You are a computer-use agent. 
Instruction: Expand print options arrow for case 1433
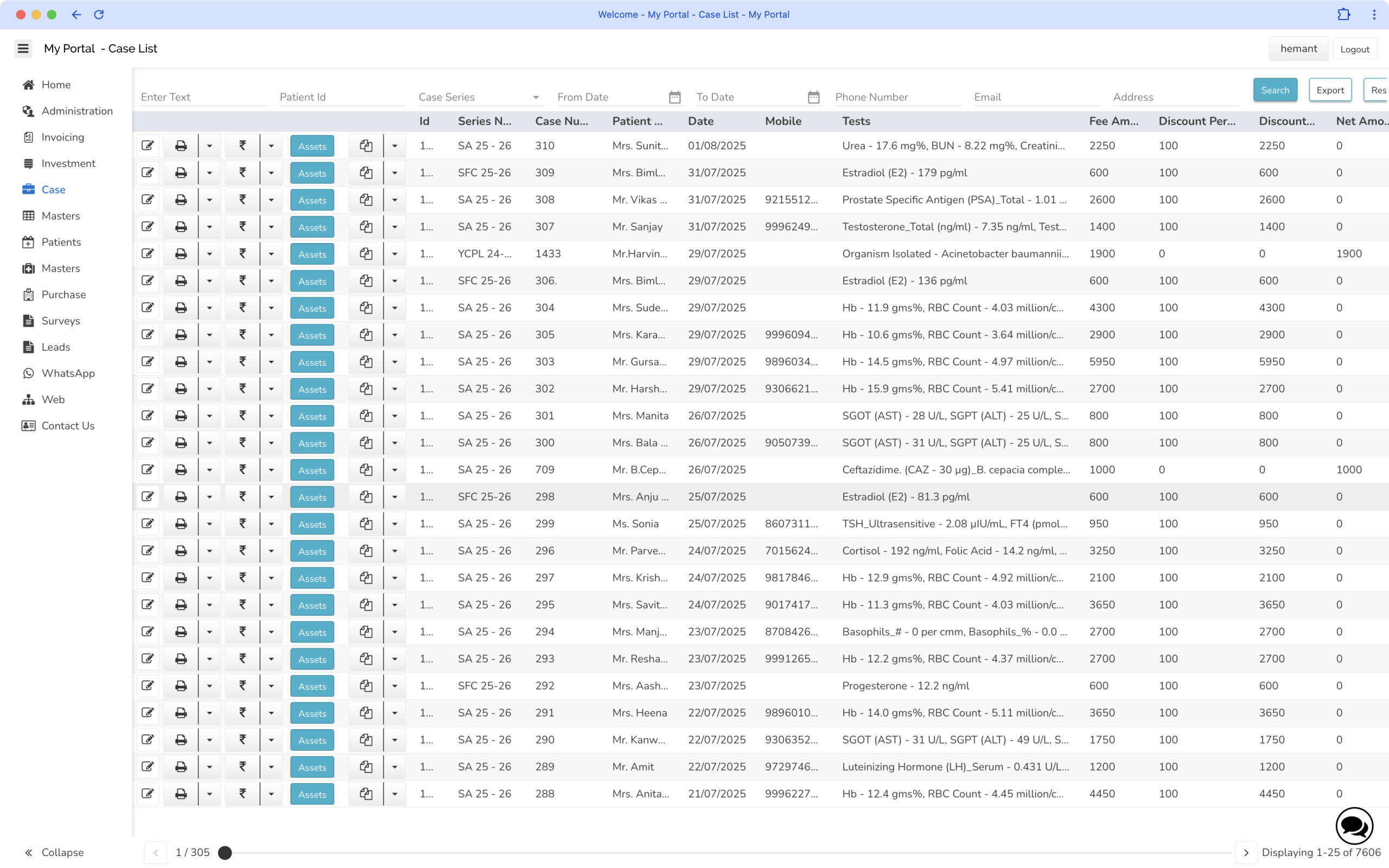[209, 254]
